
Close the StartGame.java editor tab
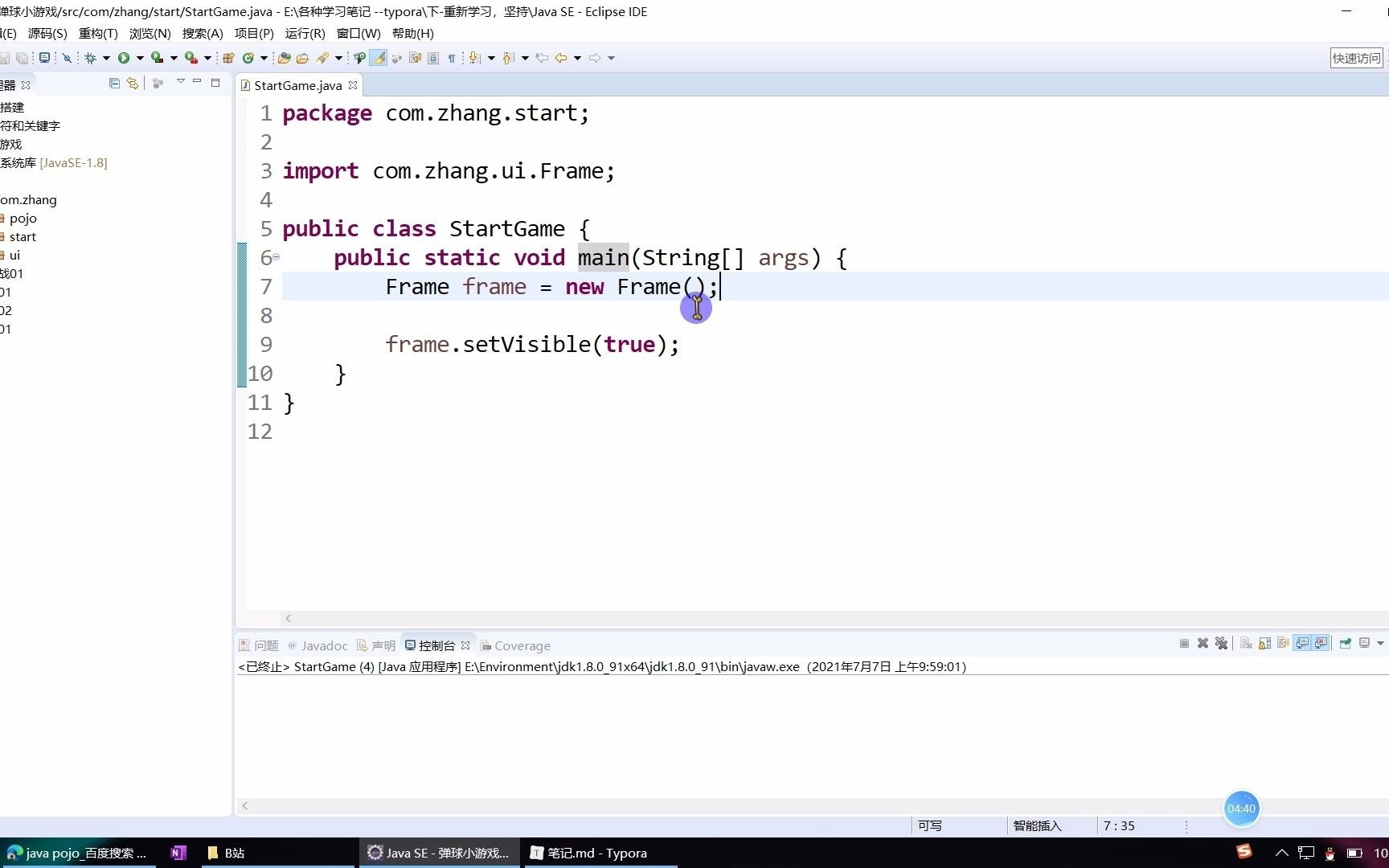tap(353, 85)
